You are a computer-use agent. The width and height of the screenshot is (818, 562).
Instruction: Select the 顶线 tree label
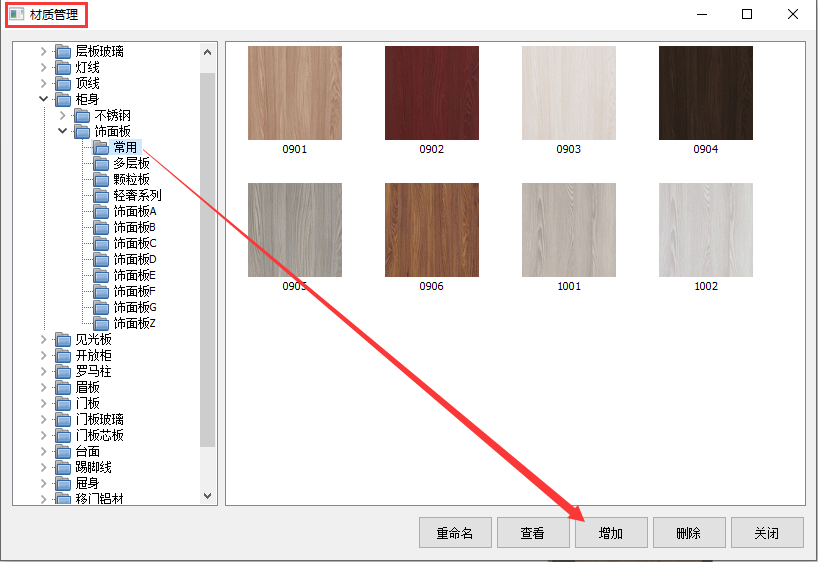point(88,83)
